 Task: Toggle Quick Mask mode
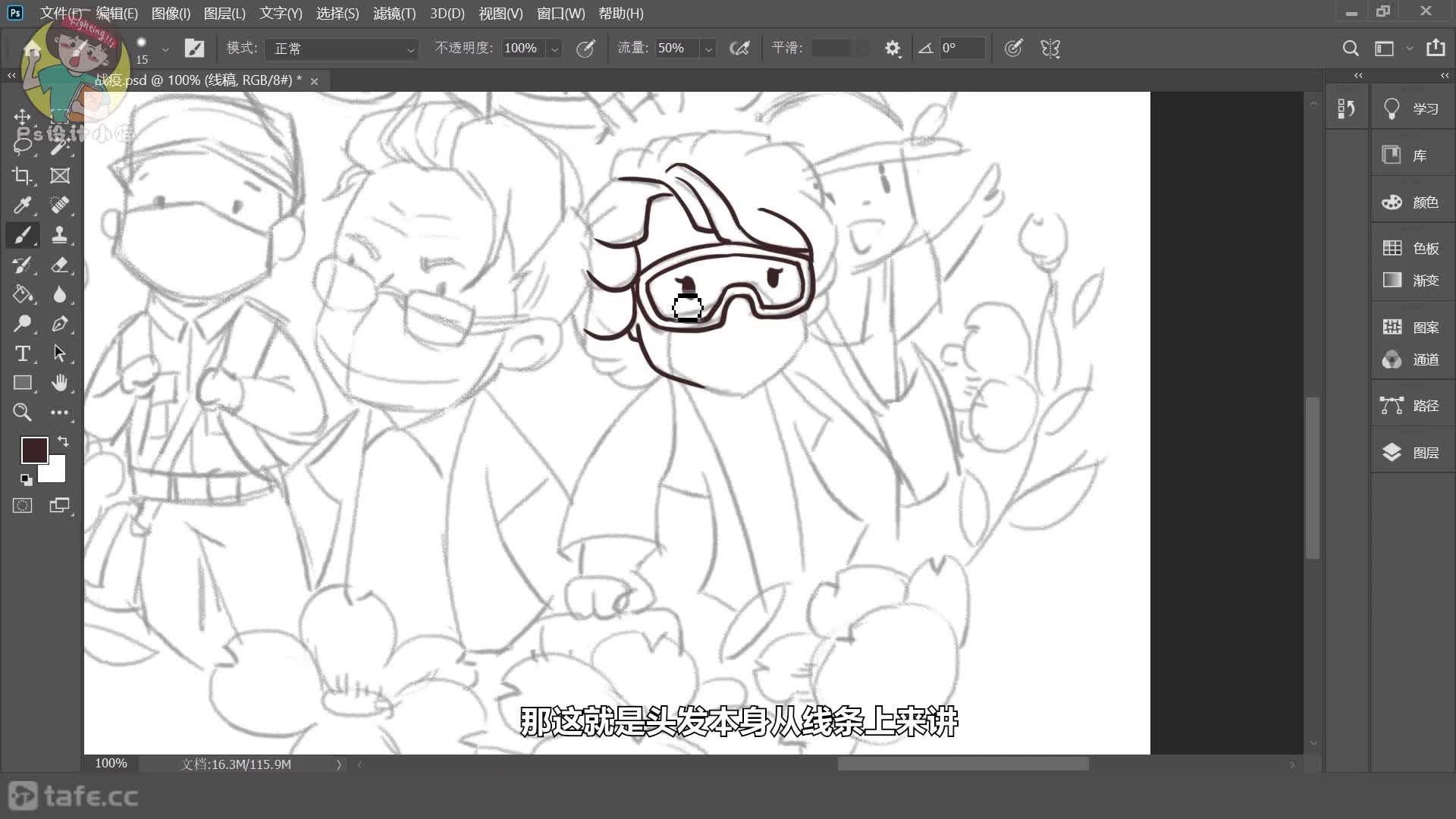click(22, 506)
